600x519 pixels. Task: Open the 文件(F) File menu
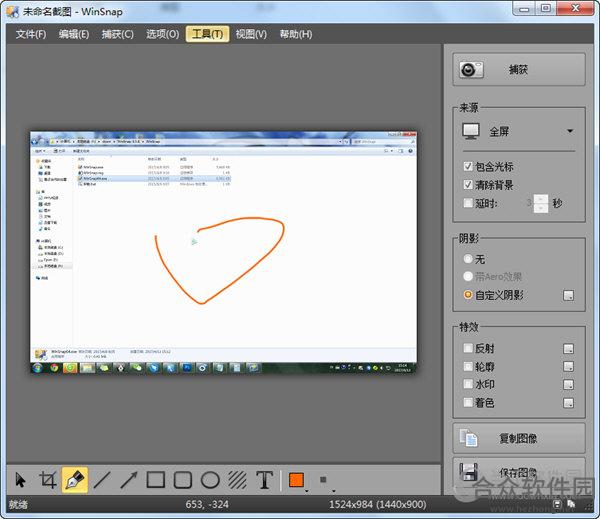point(31,34)
